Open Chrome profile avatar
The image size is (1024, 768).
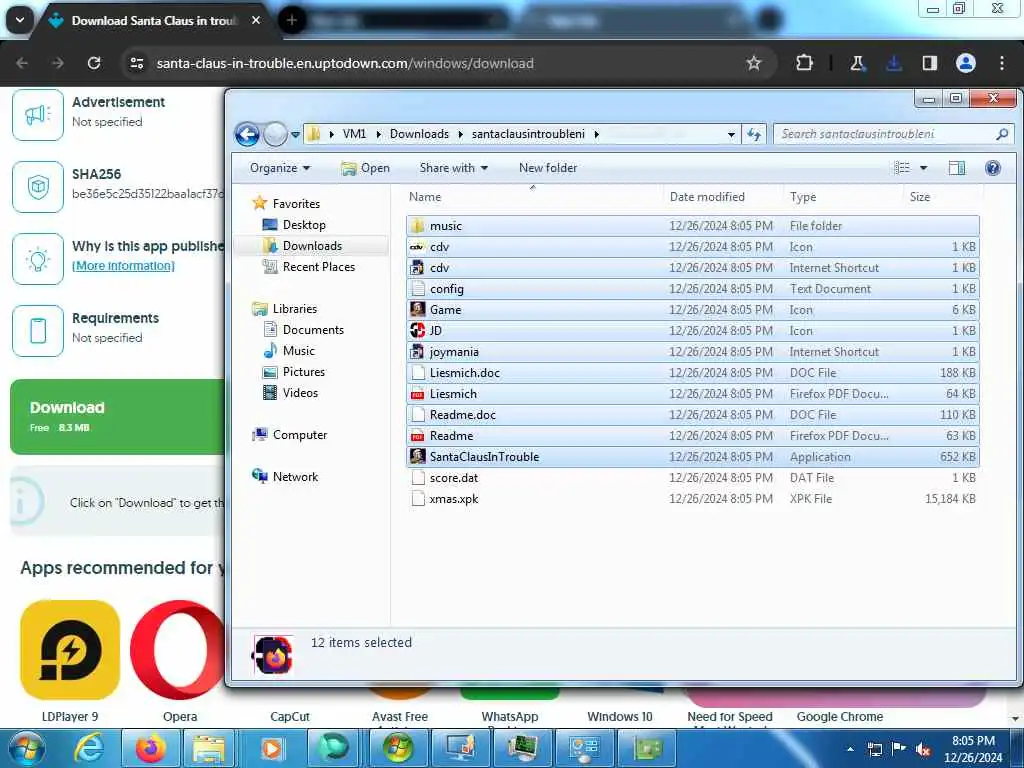(x=965, y=63)
